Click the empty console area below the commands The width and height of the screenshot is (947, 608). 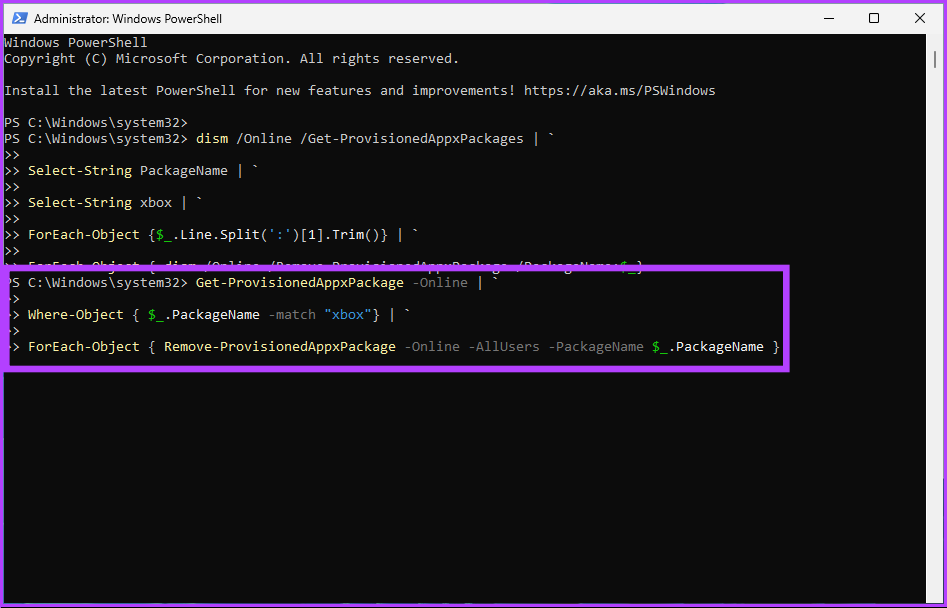coord(450,480)
